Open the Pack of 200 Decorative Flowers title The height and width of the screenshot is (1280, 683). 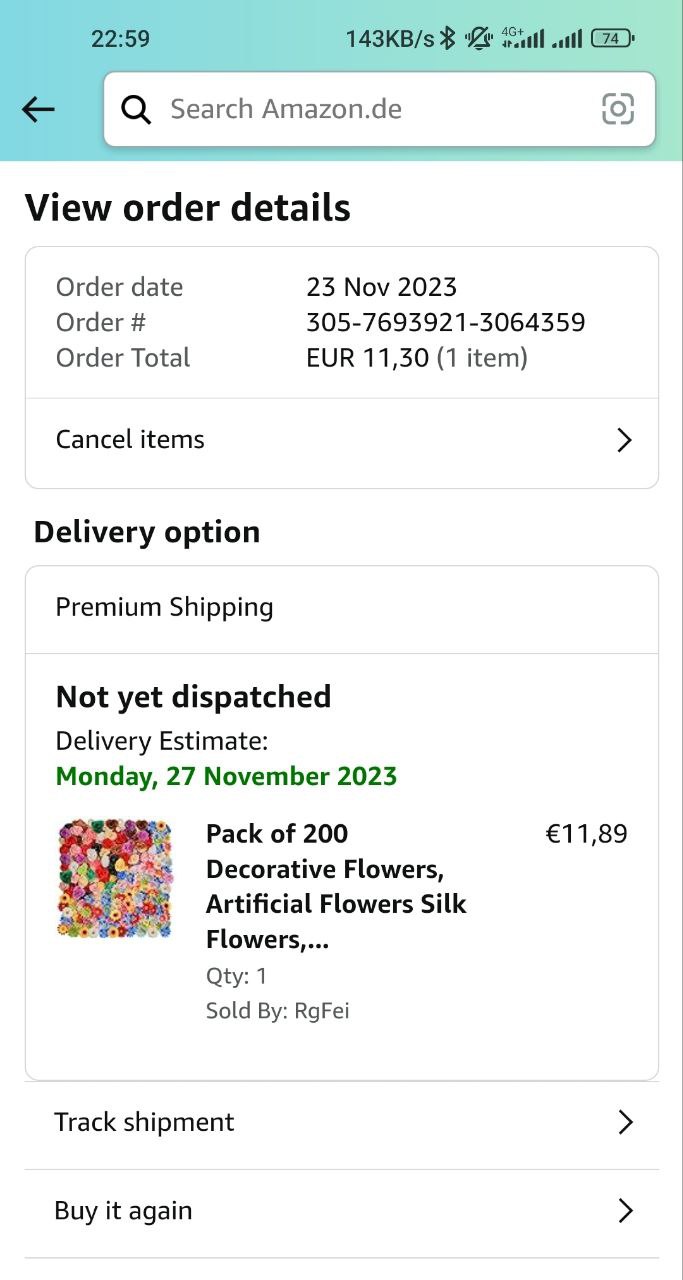pos(336,887)
